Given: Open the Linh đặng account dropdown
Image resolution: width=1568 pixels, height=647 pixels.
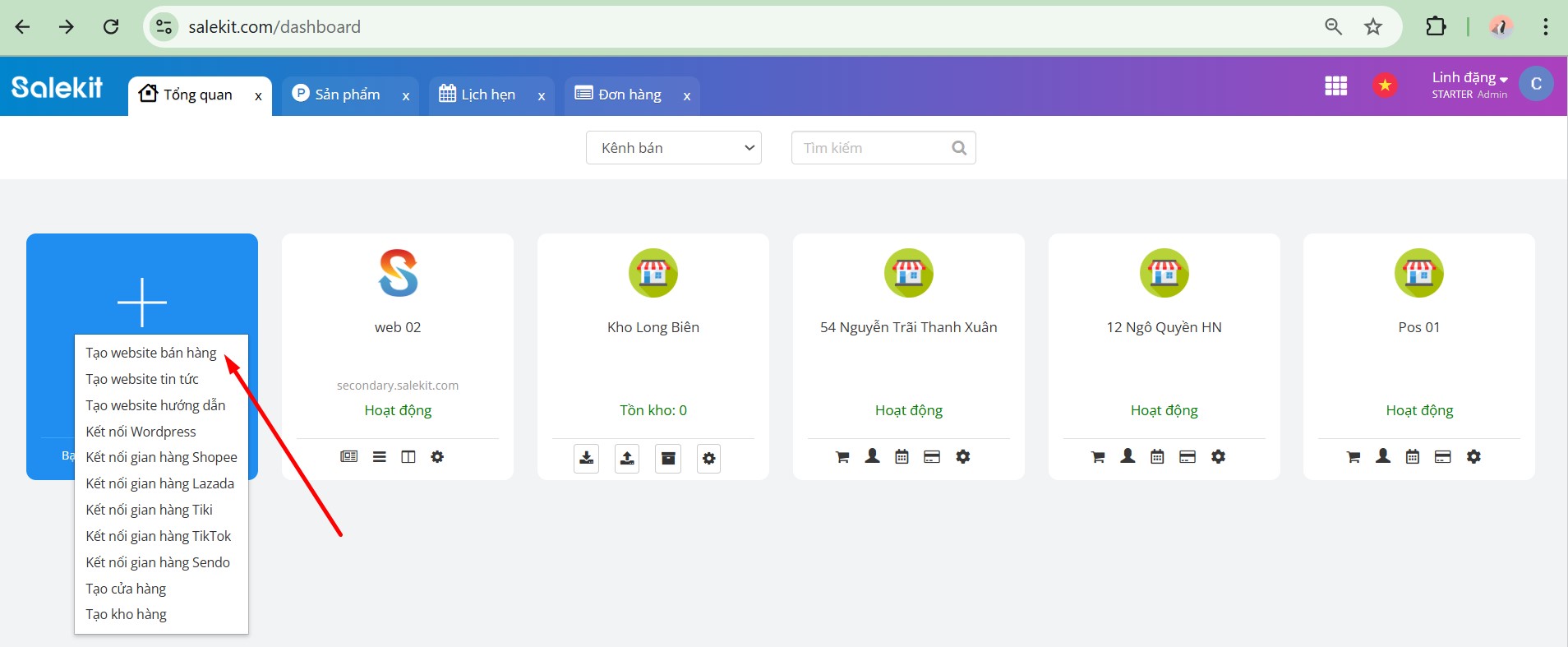Looking at the screenshot, I should [x=1469, y=78].
